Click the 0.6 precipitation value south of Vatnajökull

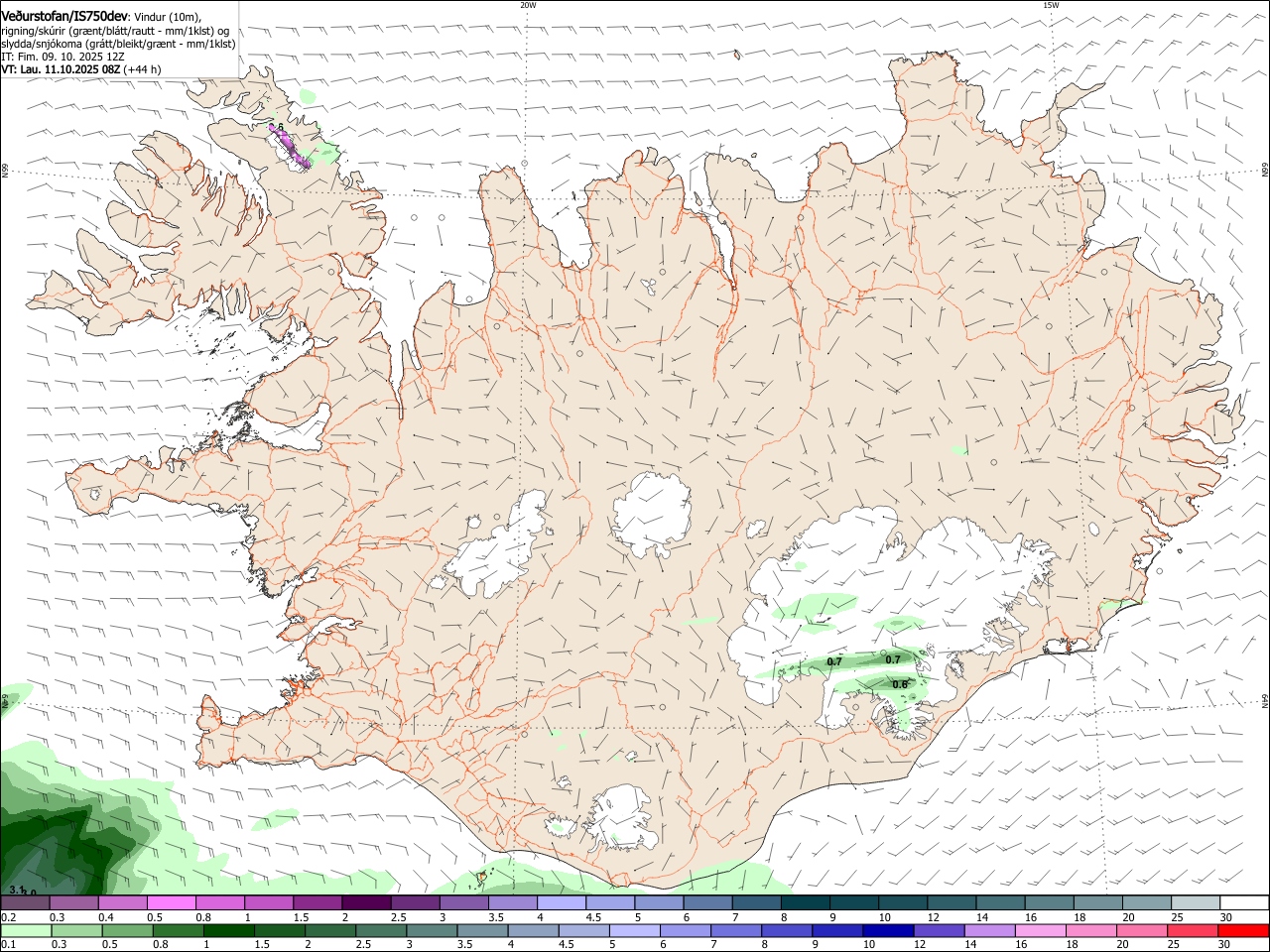(x=900, y=684)
